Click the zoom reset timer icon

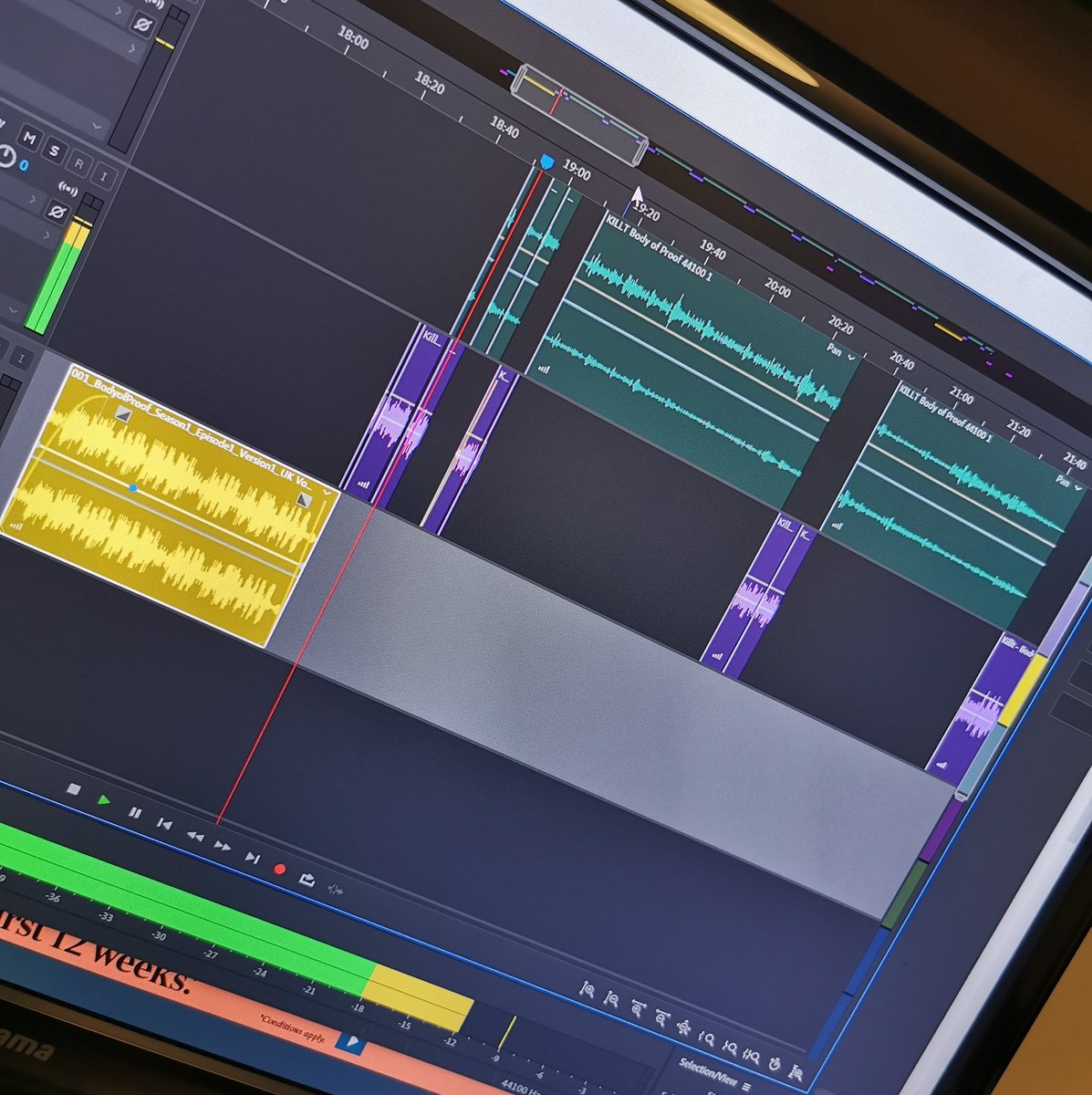point(774,1064)
